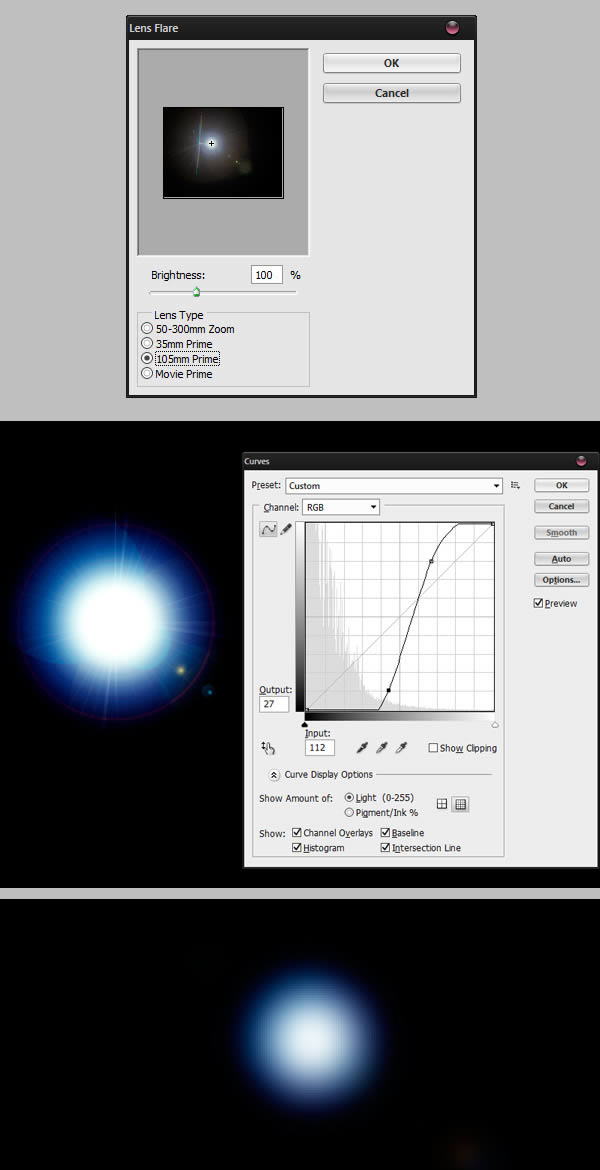Screen dimensions: 600x1170
Task: Choose the detailed grid display icon
Action: click(461, 804)
